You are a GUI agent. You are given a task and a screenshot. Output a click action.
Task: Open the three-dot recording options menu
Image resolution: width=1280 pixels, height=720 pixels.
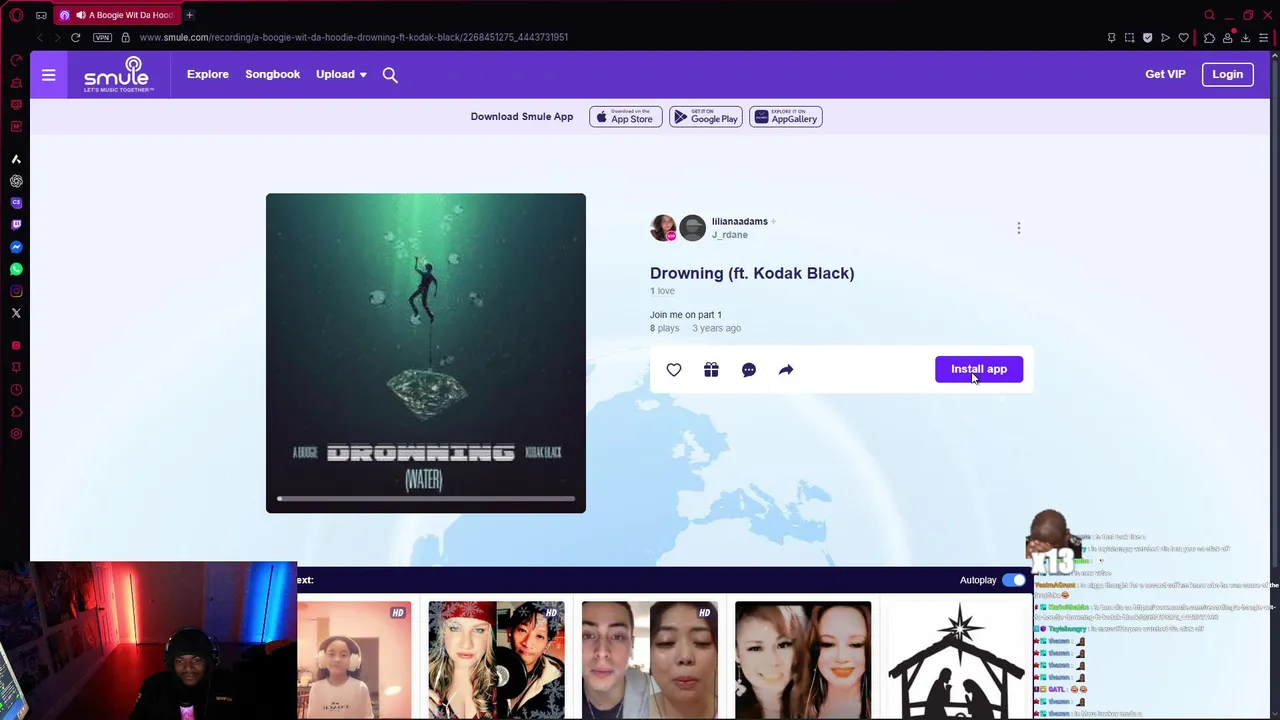1019,228
